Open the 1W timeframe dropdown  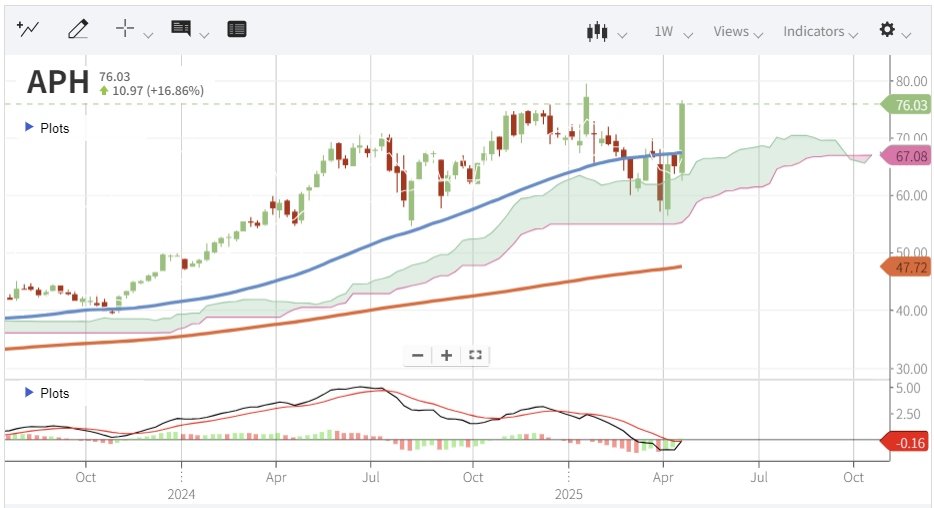click(x=673, y=32)
